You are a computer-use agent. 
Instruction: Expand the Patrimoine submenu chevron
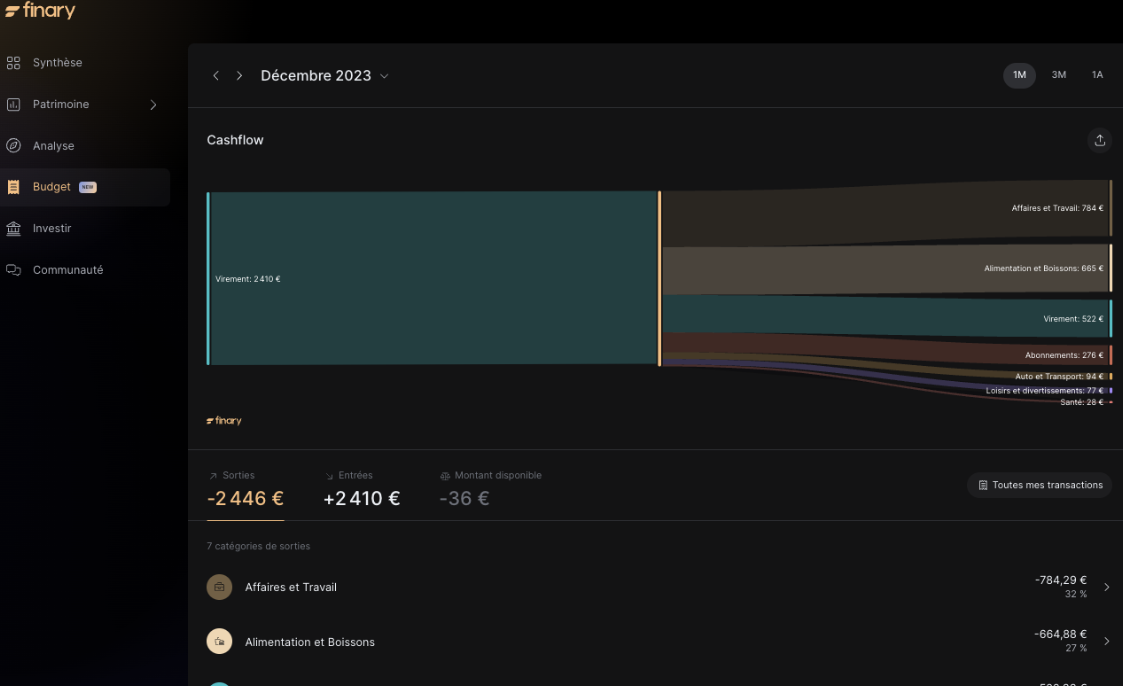[153, 105]
